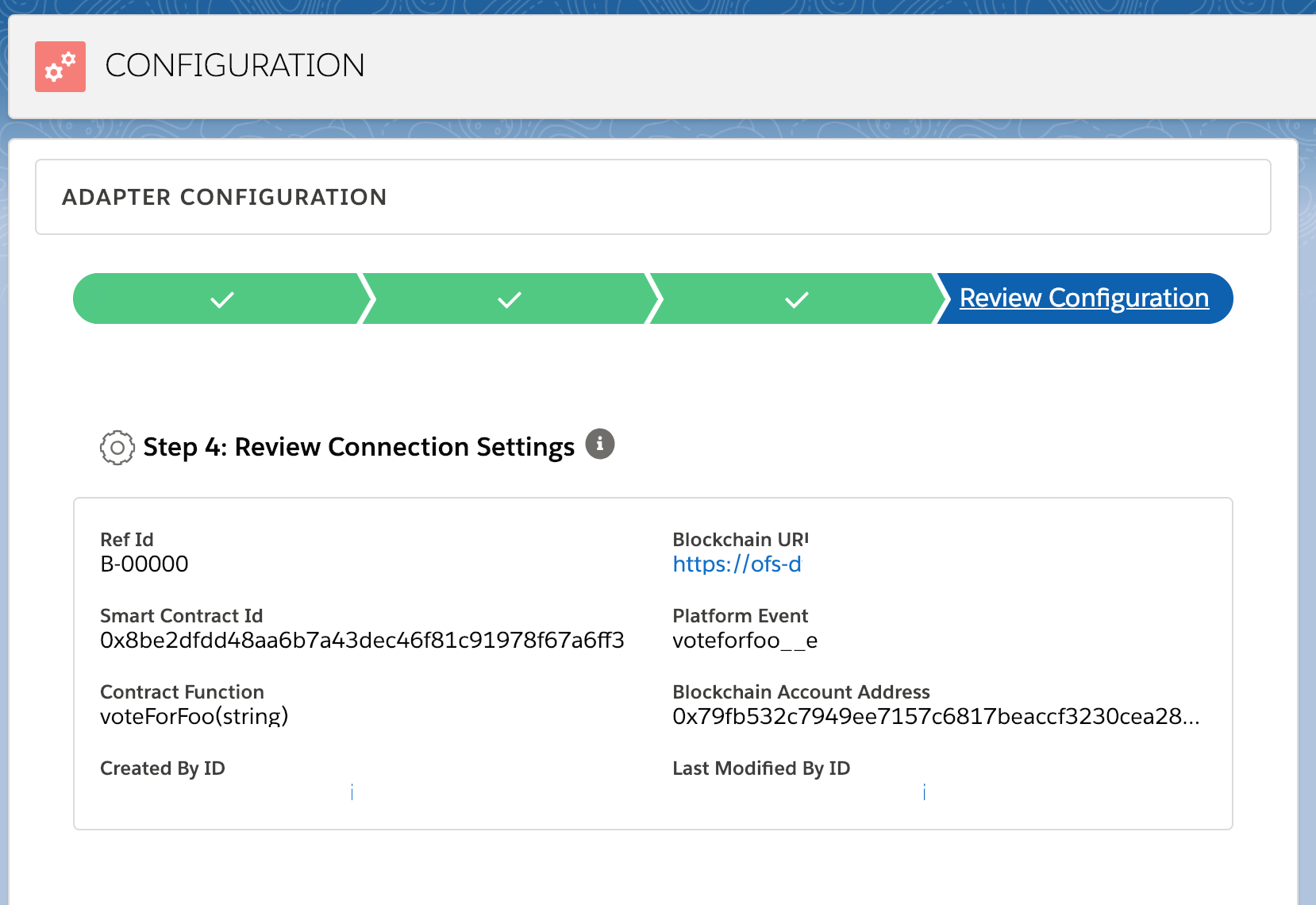The height and width of the screenshot is (905, 1316).
Task: Select the Smart Contract Id value text
Action: (362, 641)
